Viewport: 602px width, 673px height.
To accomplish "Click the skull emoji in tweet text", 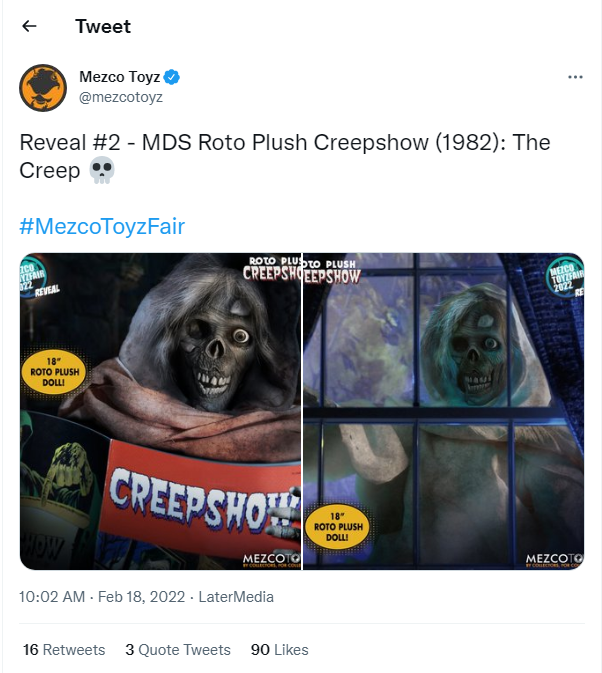I will coord(102,170).
